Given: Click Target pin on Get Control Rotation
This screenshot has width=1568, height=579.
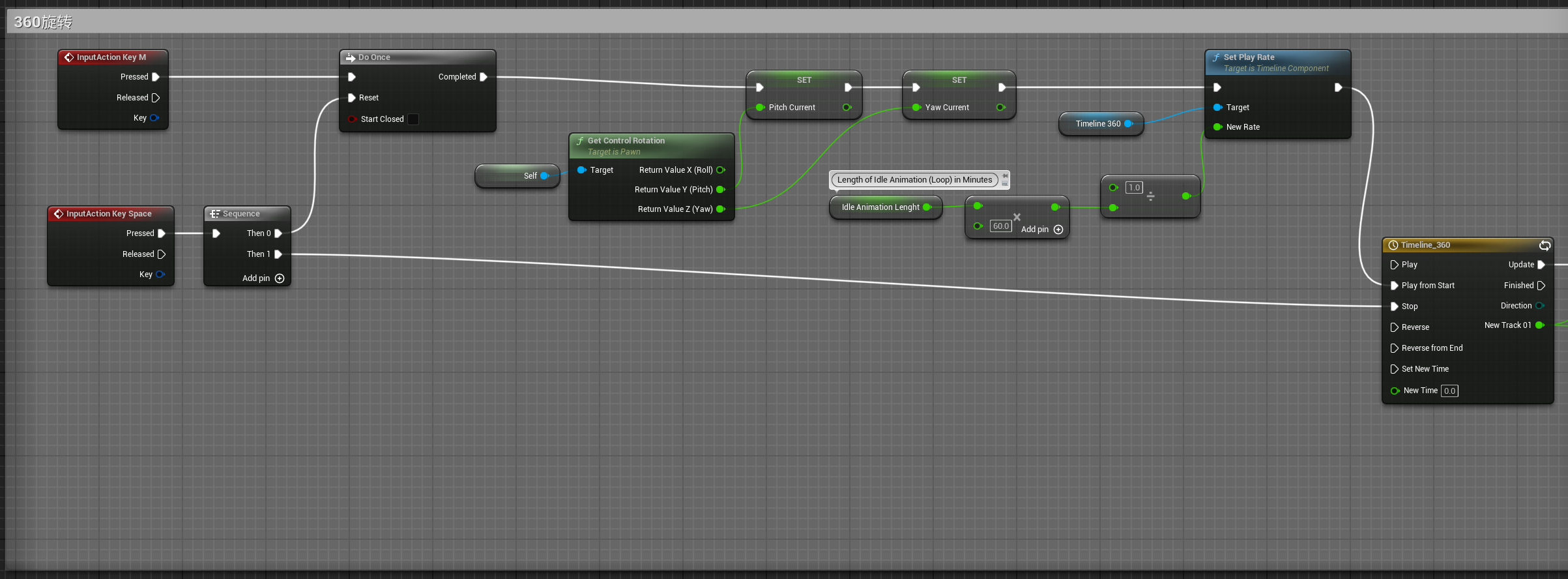Looking at the screenshot, I should coord(582,170).
